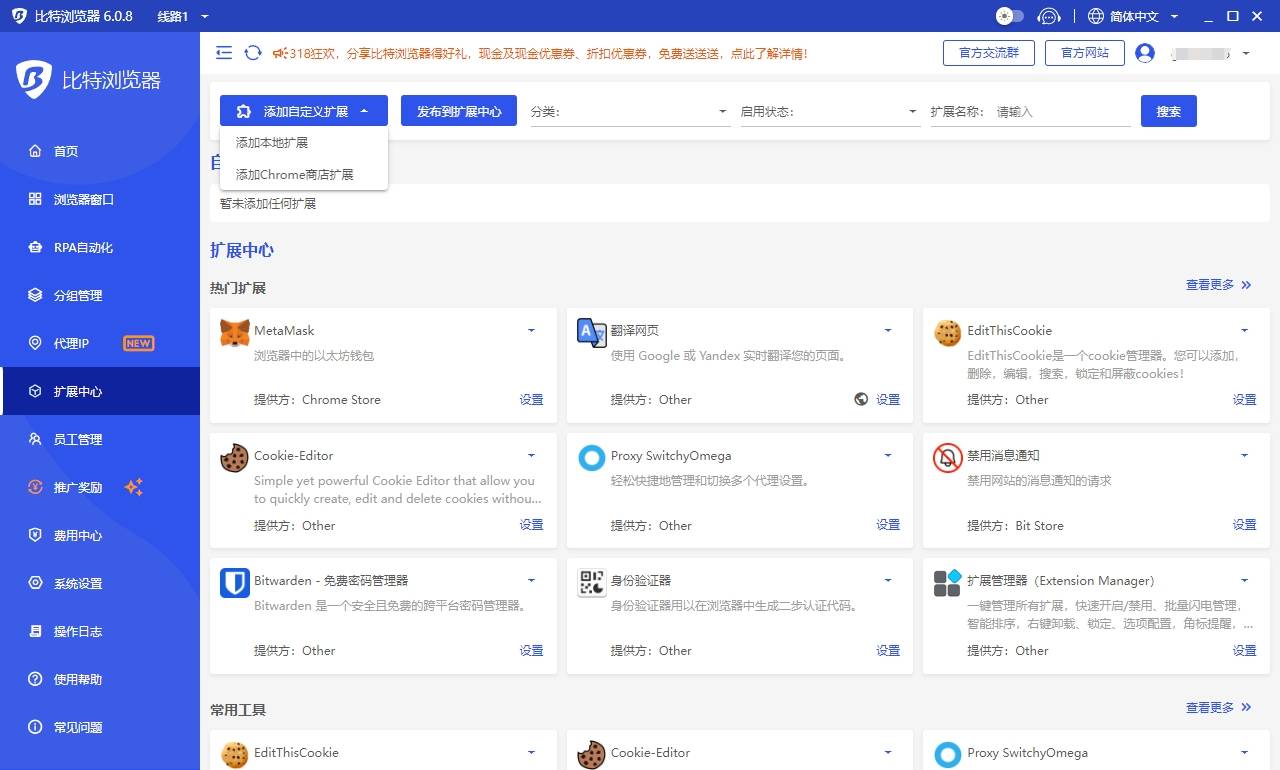Select 添加Chrome商店扩展 from the menu
1280x770 pixels.
coord(293,174)
